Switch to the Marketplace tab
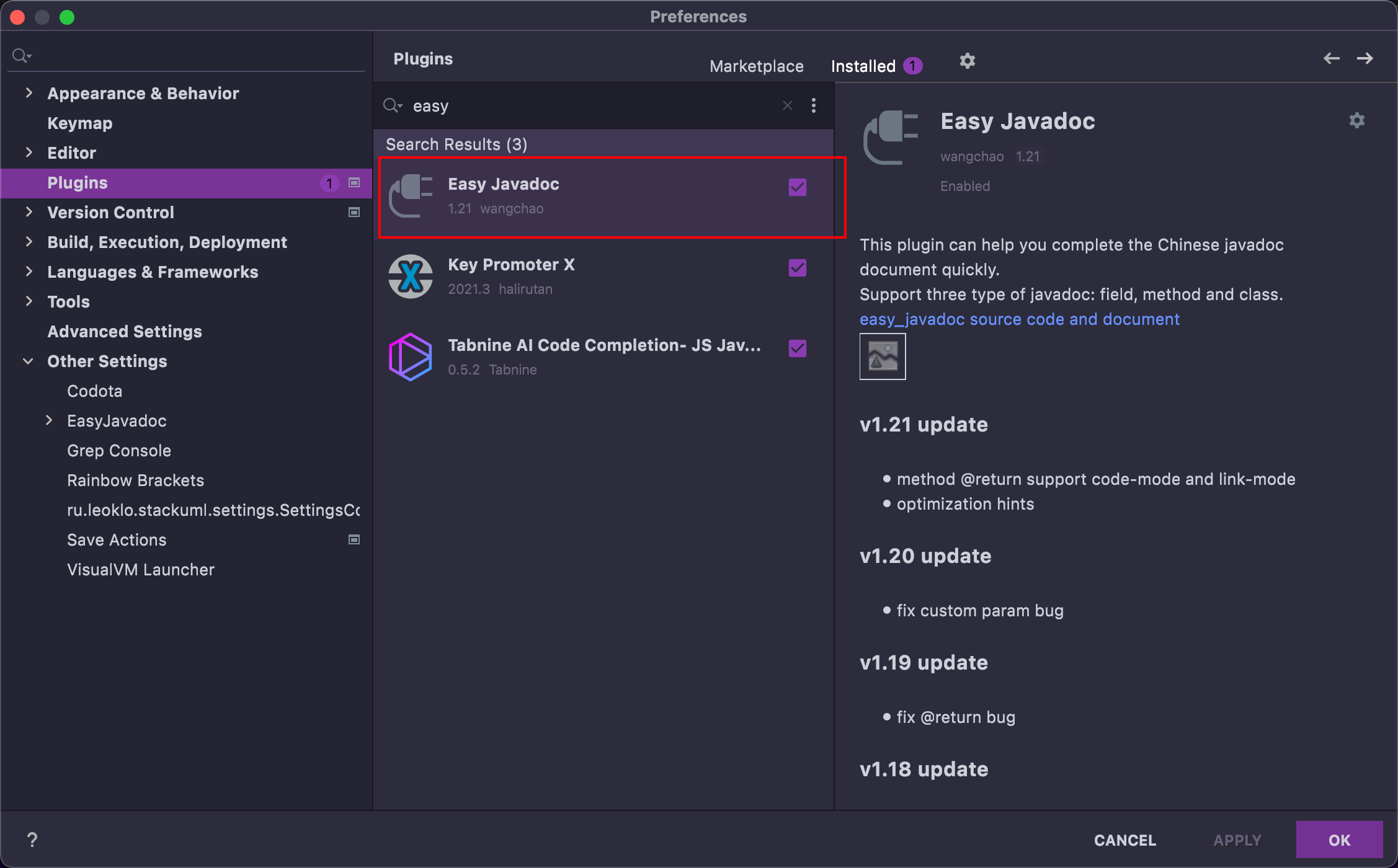1398x868 pixels. coord(756,66)
